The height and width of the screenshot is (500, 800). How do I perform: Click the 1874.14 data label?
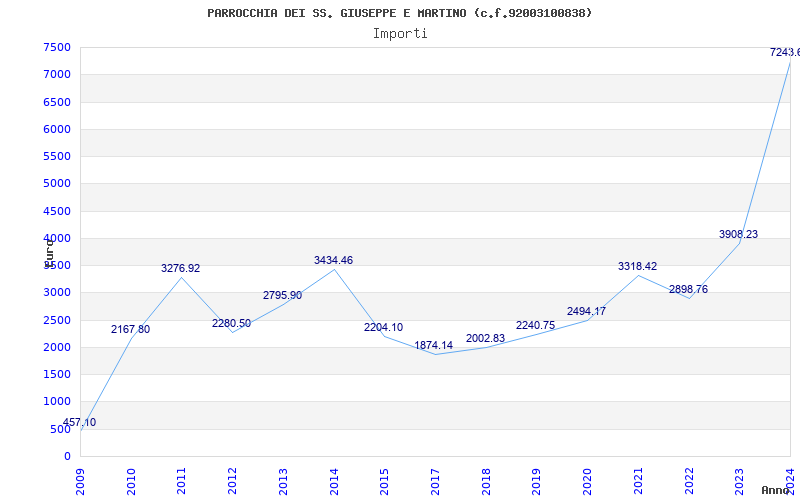pyautogui.click(x=434, y=345)
